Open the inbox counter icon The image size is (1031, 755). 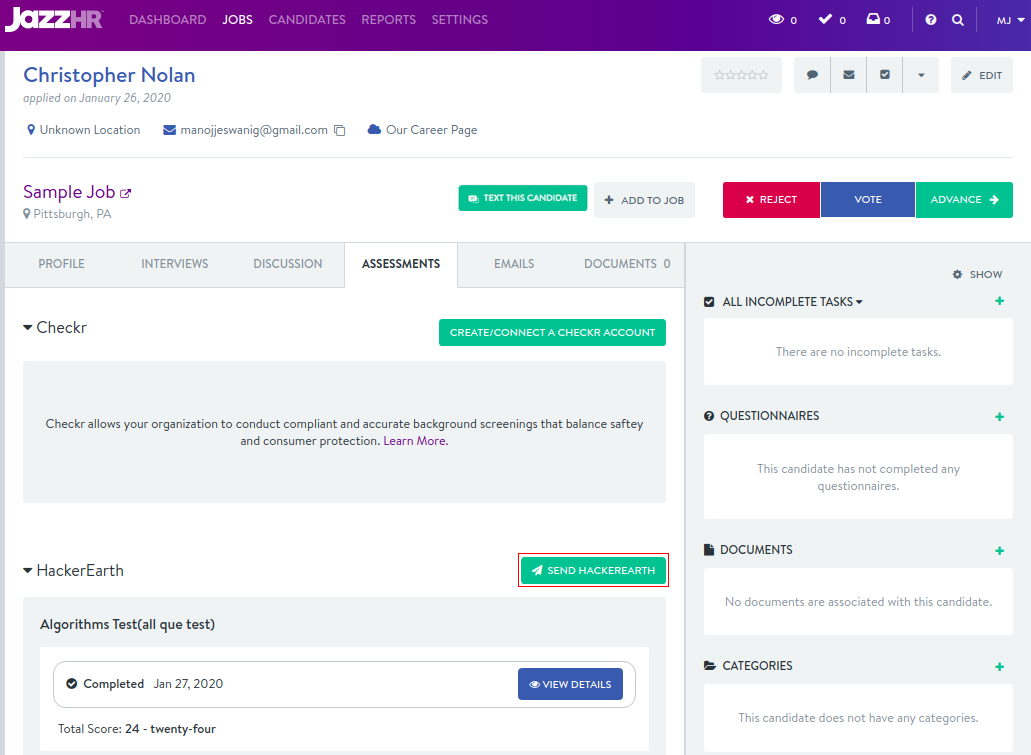(x=873, y=20)
